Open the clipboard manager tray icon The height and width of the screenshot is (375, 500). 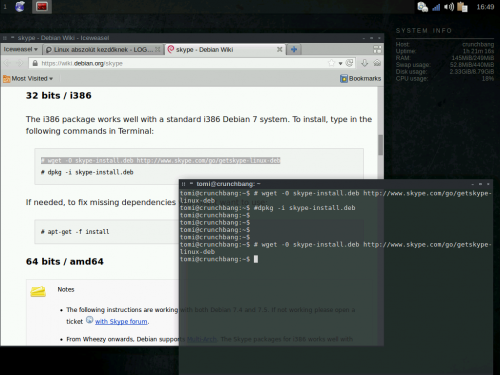click(462, 7)
